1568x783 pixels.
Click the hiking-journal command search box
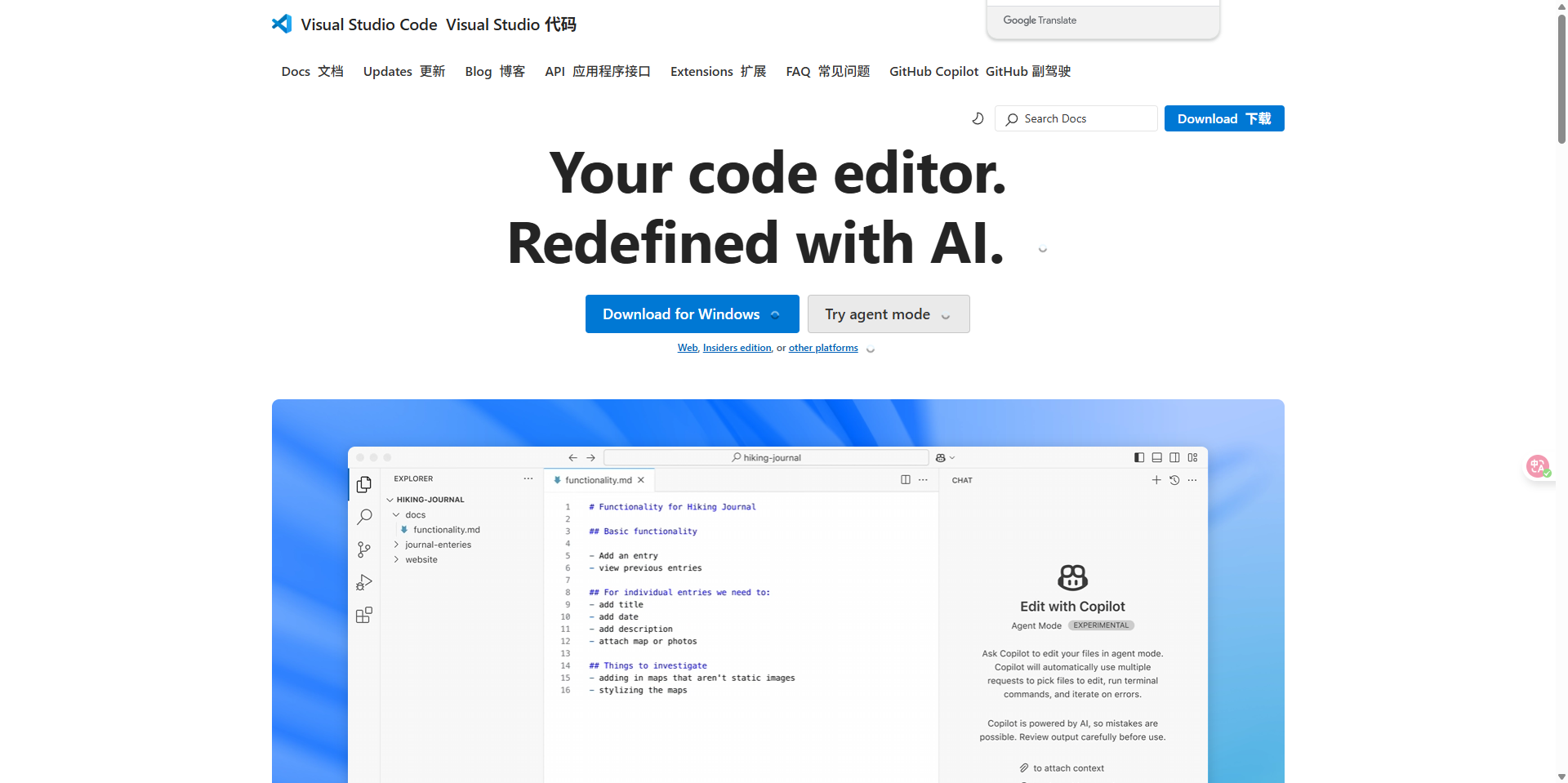click(766, 457)
